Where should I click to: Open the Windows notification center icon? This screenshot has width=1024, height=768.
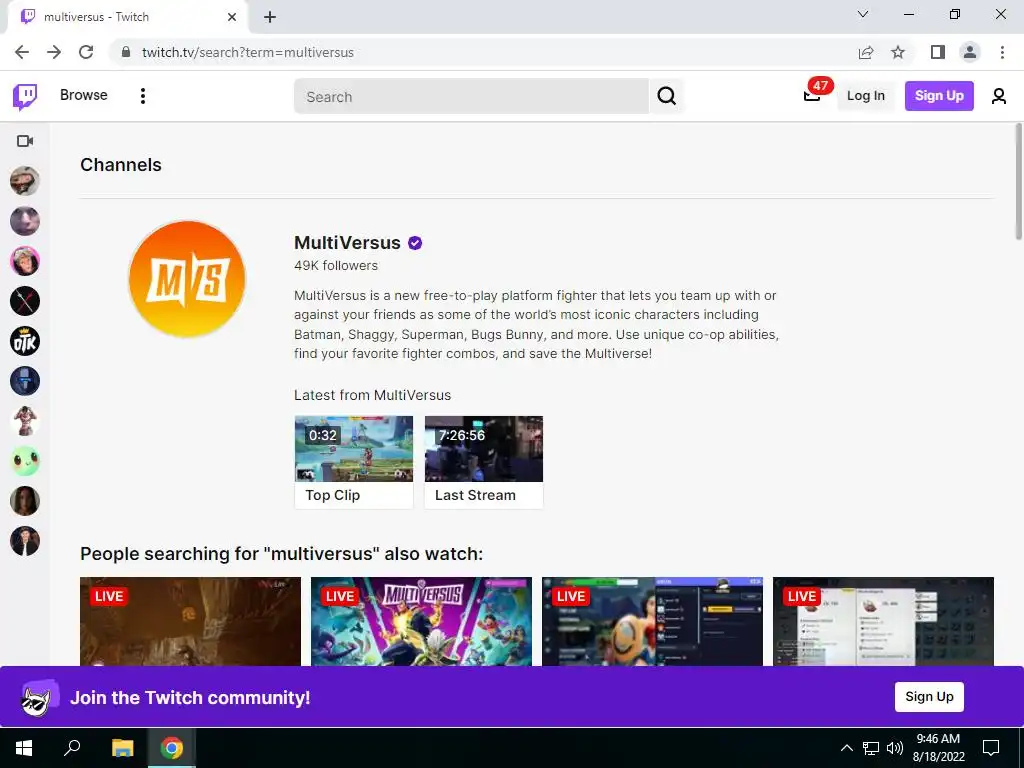(x=991, y=748)
